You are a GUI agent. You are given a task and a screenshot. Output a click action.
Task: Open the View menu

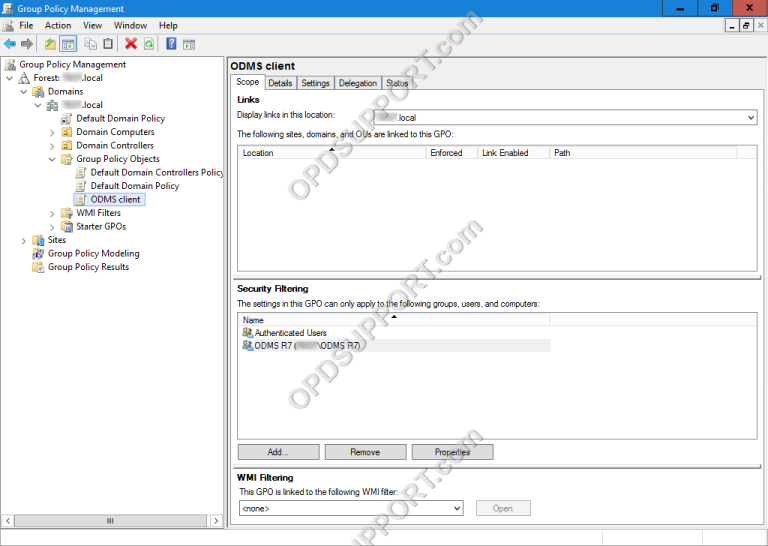tap(92, 25)
